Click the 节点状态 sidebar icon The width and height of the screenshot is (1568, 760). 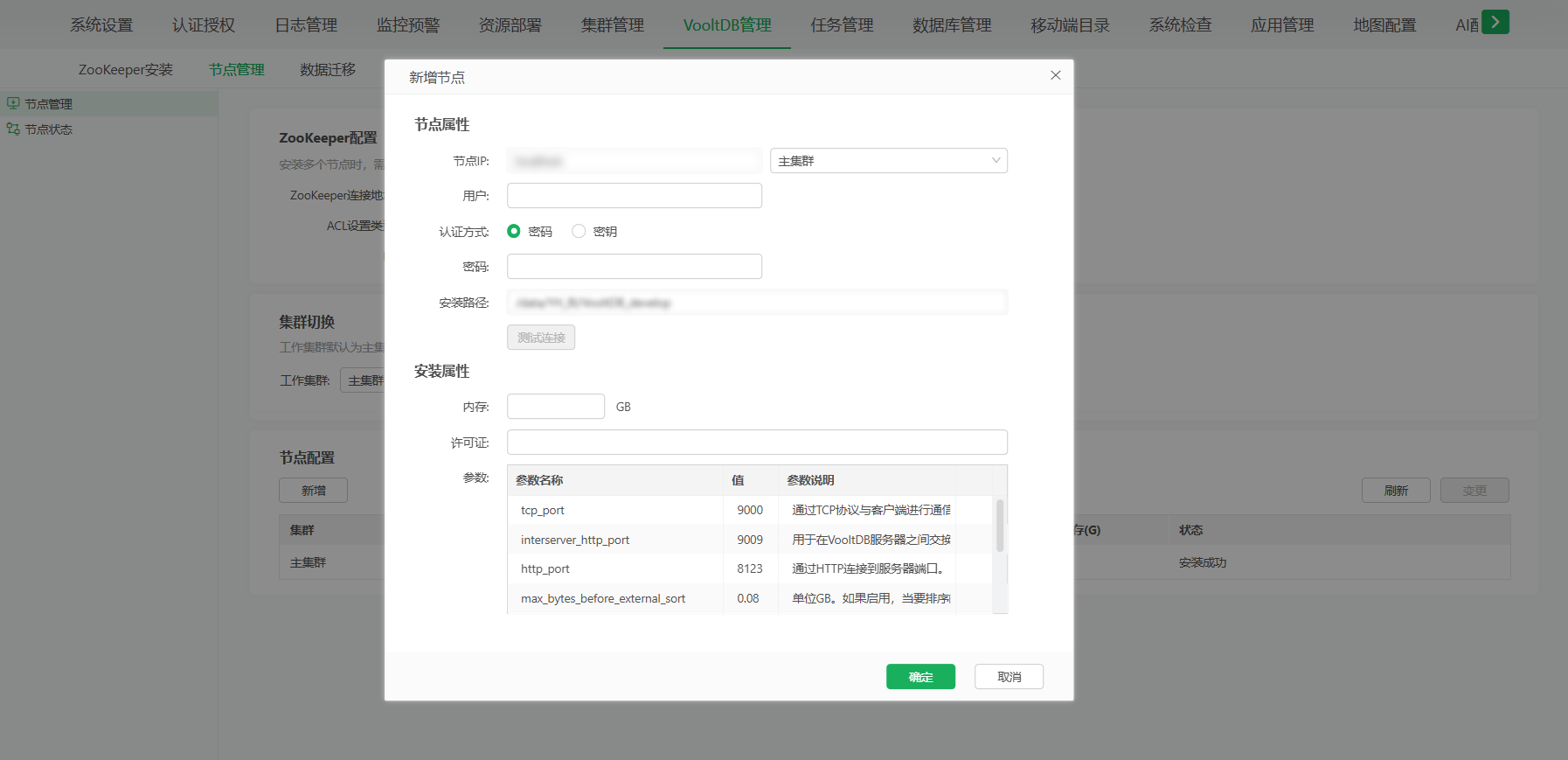[x=13, y=129]
